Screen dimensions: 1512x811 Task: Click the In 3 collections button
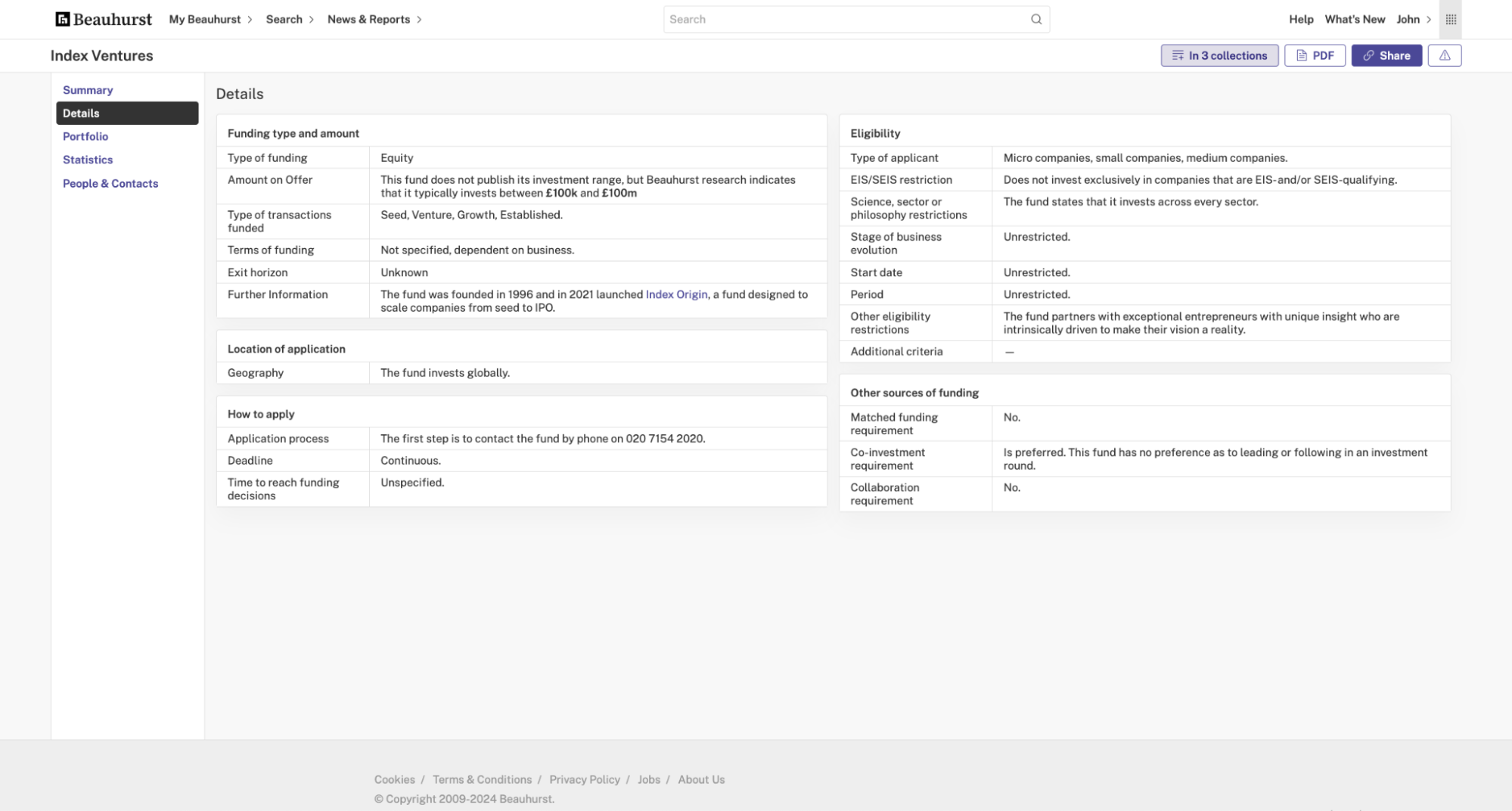click(1219, 55)
